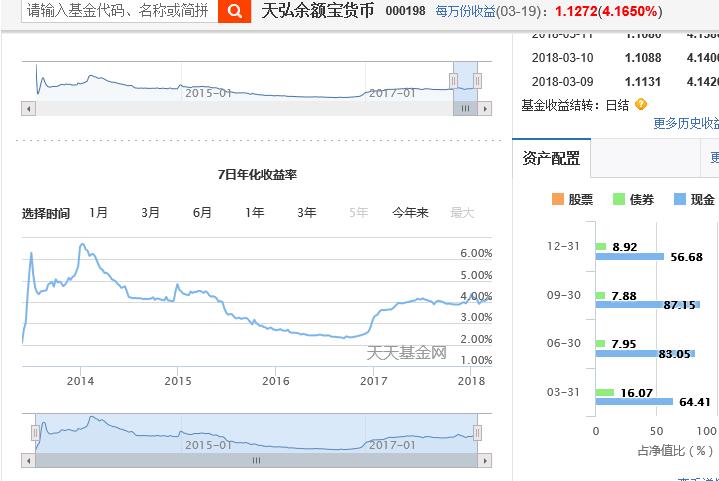Grab right range handle in lower navigator

pos(477,433)
